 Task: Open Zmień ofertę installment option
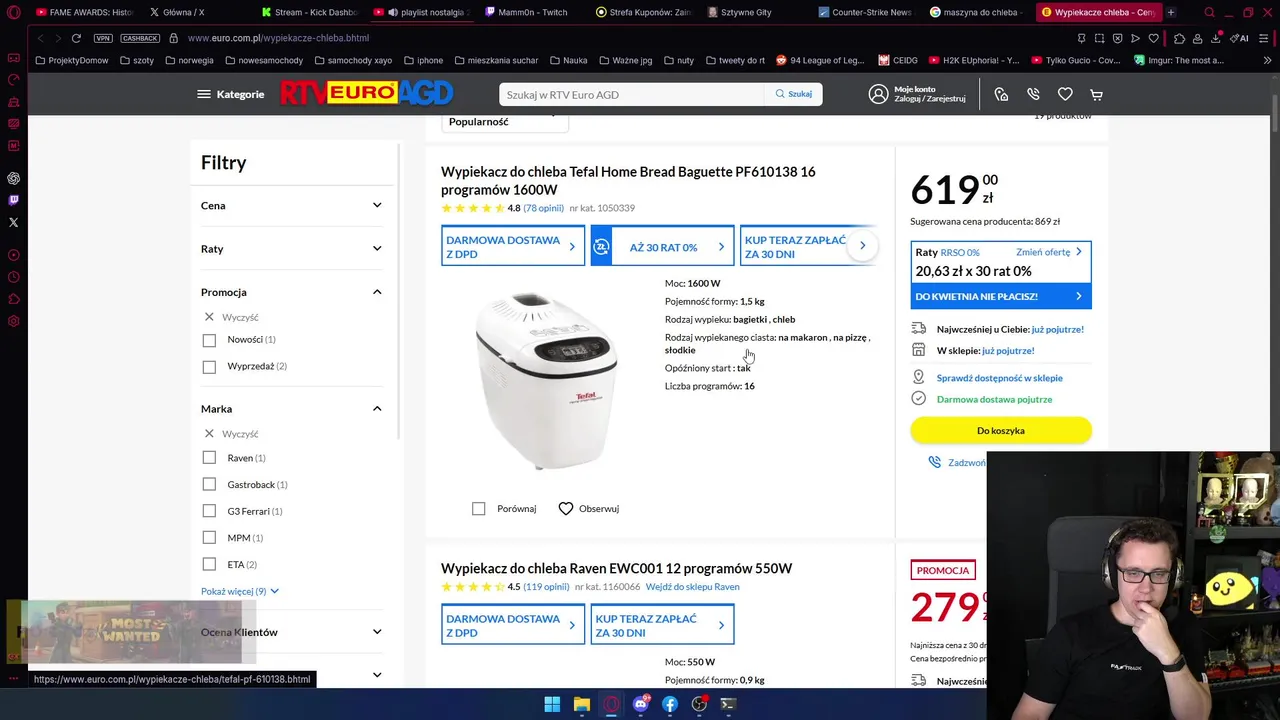[1049, 252]
